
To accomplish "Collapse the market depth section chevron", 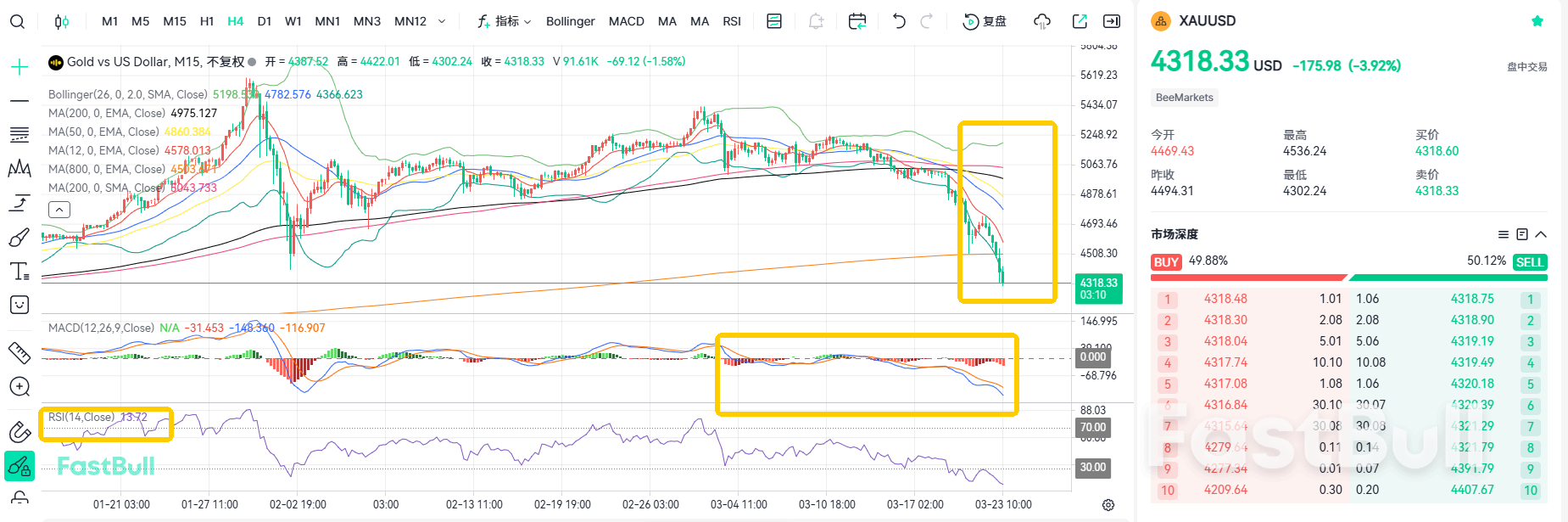I will (x=1541, y=234).
